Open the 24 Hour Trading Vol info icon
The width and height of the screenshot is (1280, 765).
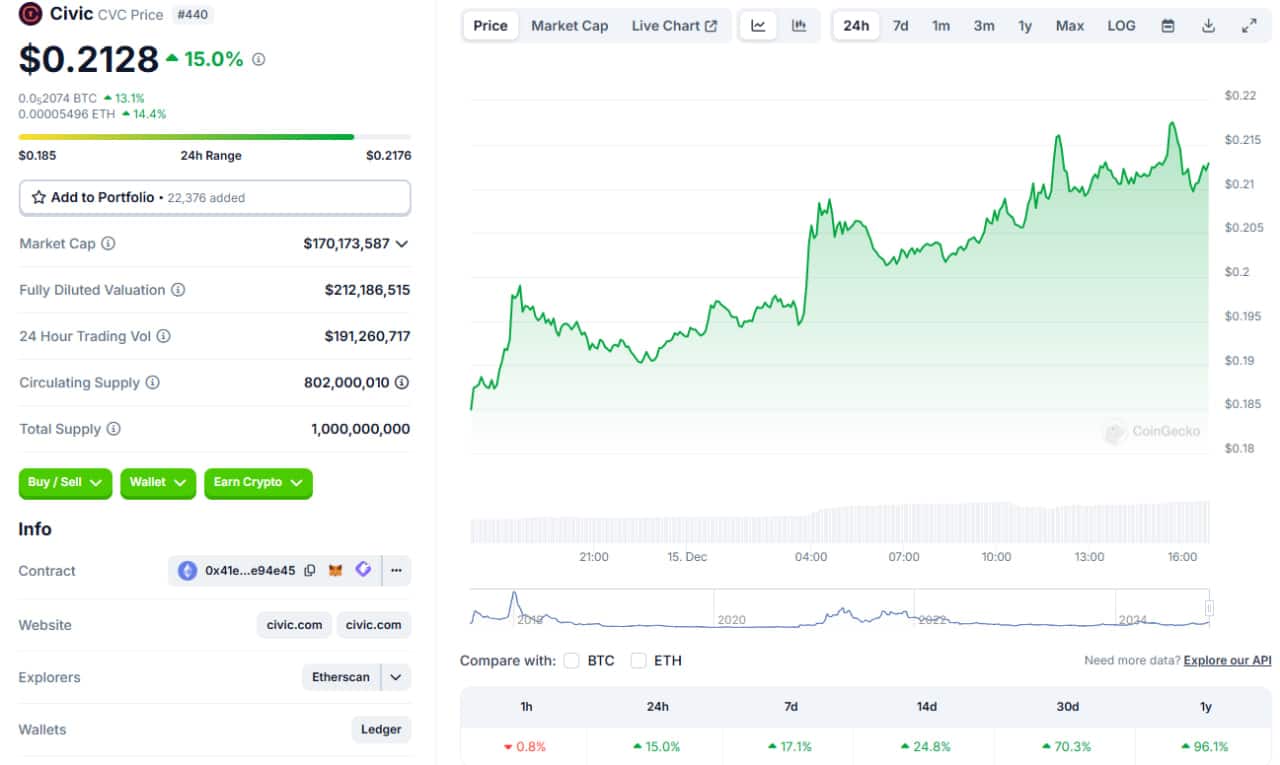coord(164,336)
